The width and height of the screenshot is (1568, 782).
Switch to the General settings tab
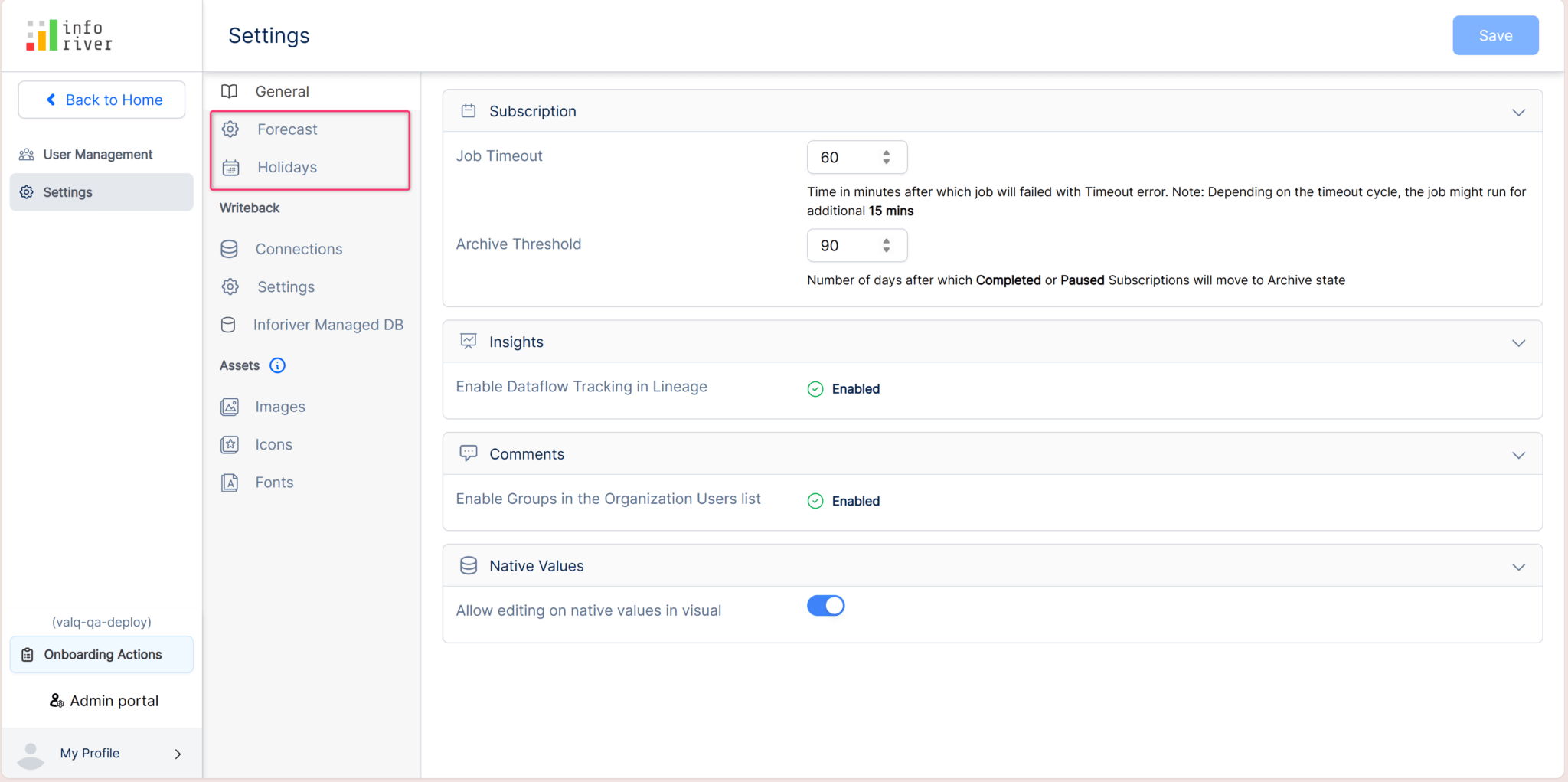point(283,91)
